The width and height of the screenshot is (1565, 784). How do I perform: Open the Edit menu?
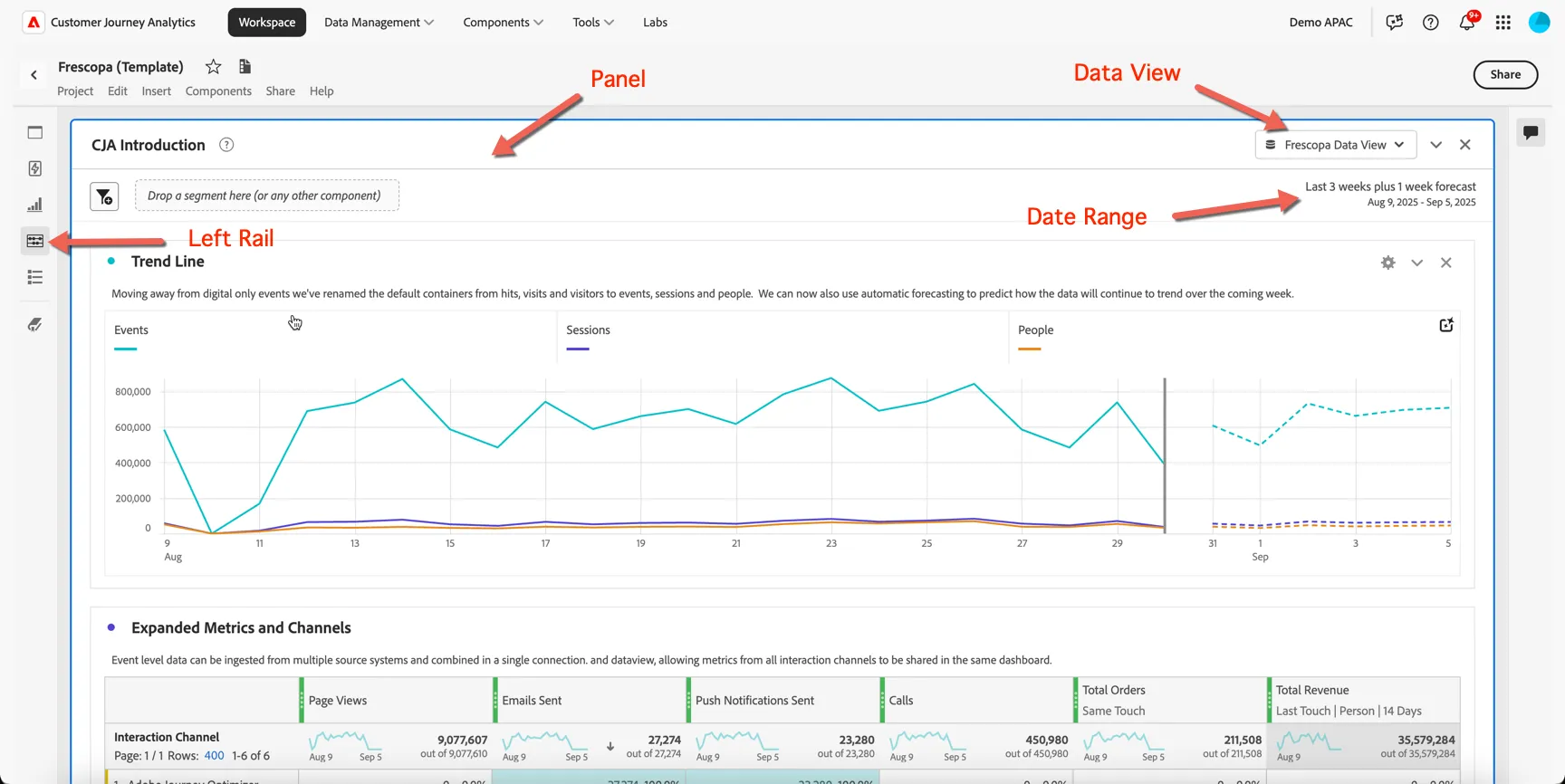click(x=118, y=91)
